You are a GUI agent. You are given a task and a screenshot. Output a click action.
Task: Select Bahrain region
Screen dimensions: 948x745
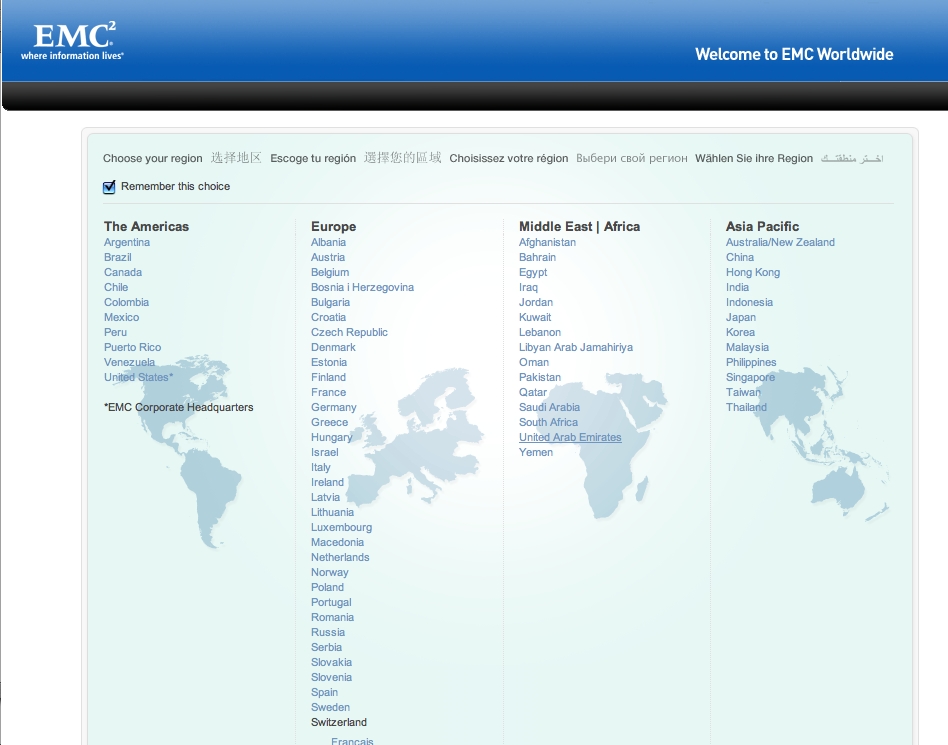[x=537, y=258]
